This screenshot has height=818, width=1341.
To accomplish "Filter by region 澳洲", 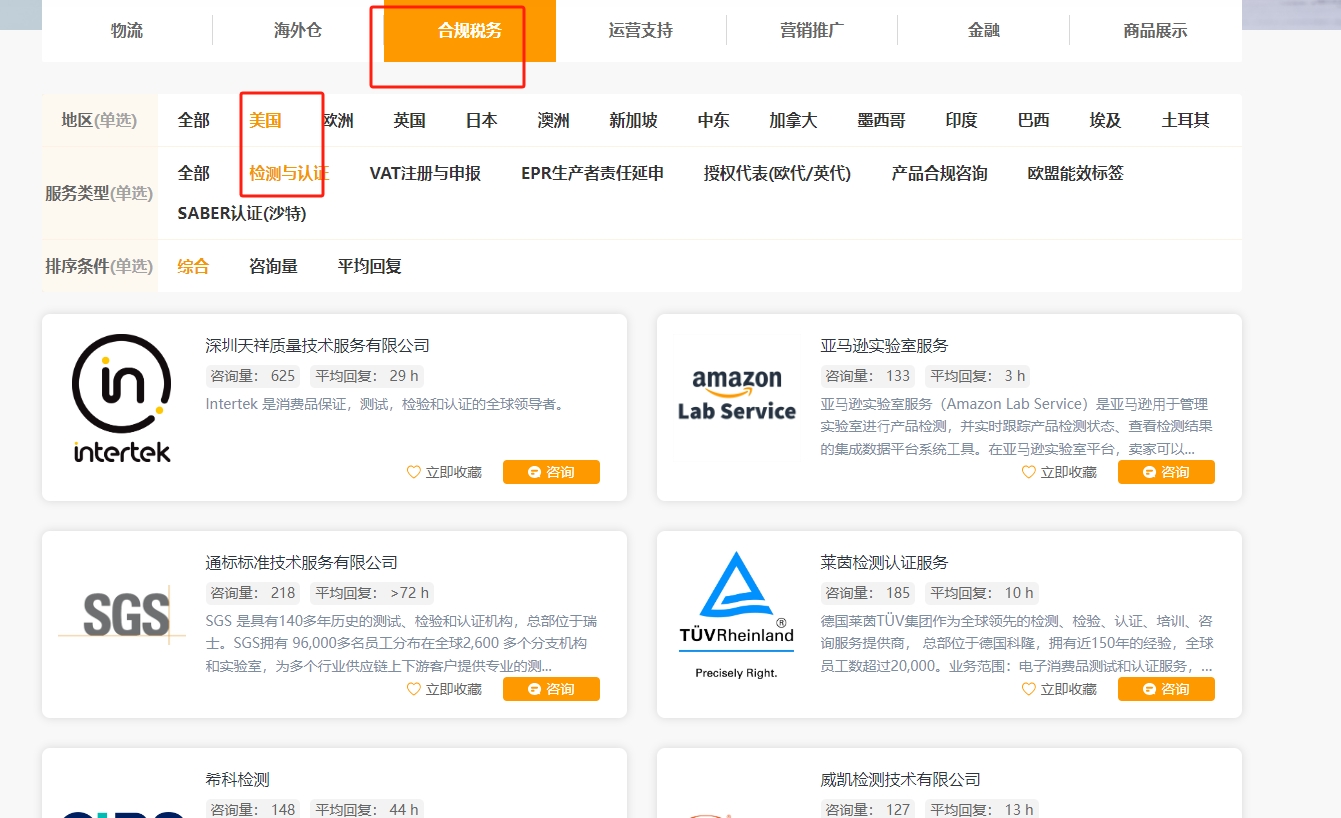I will [x=554, y=120].
